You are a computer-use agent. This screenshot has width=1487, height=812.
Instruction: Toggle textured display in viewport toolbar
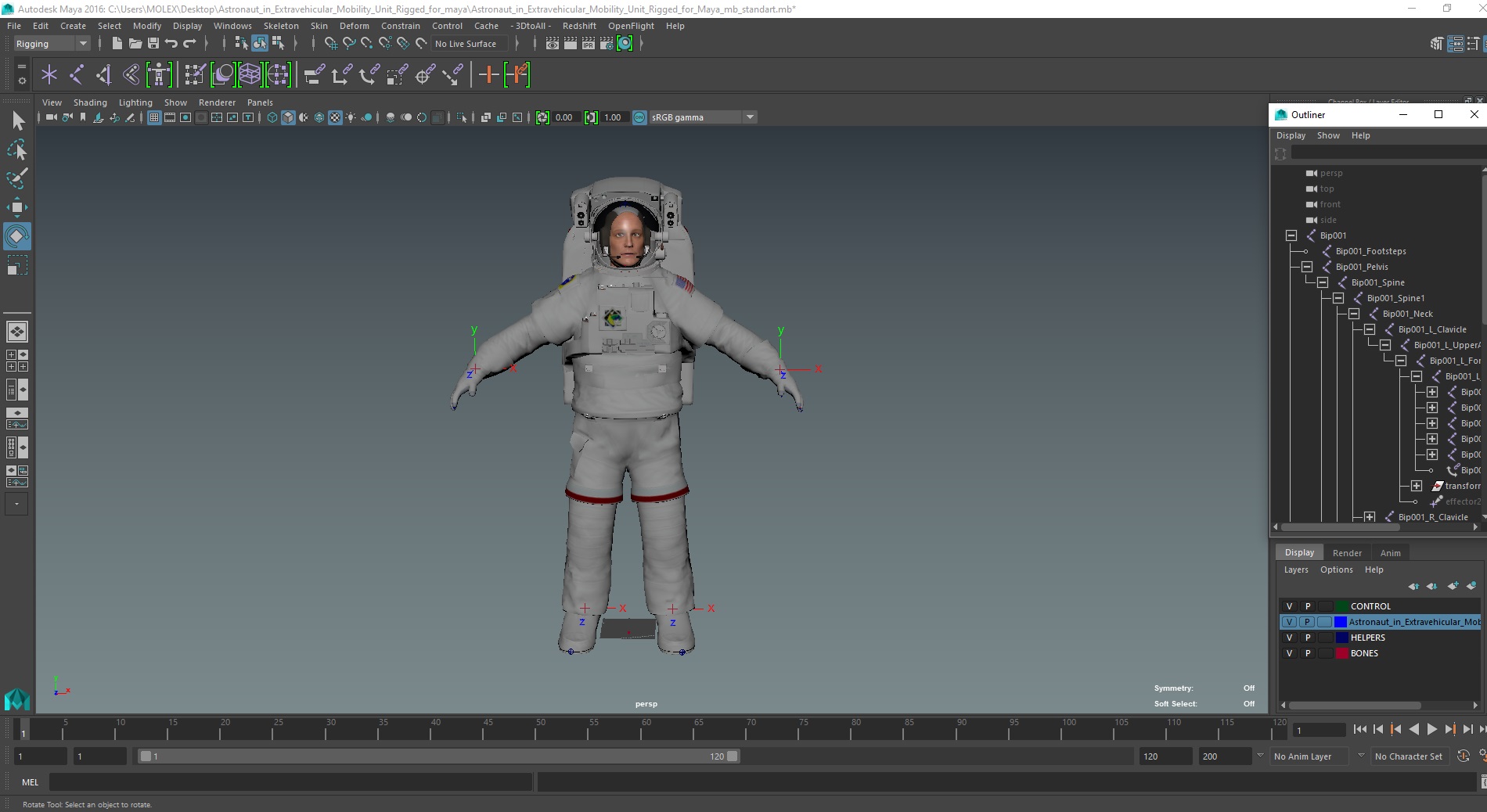335,117
